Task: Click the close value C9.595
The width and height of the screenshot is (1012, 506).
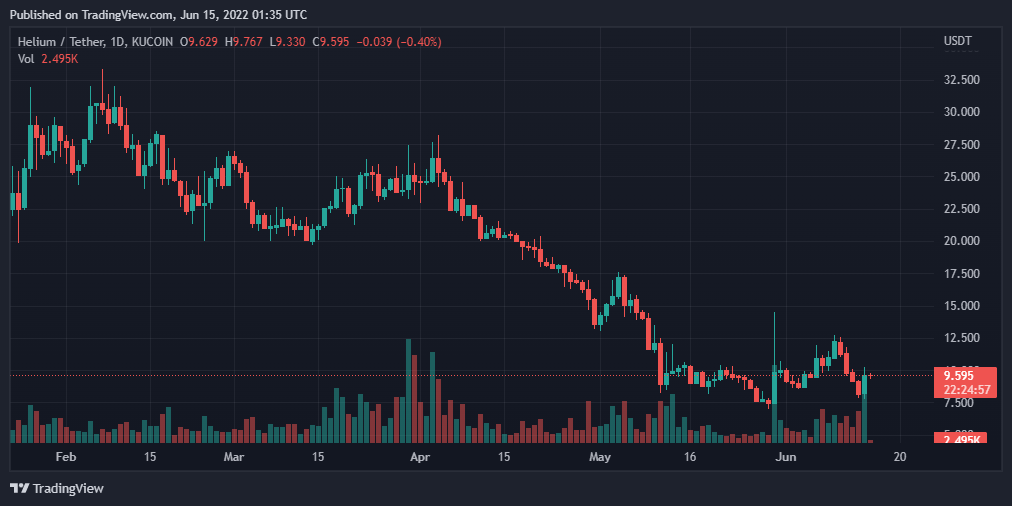Action: click(x=331, y=42)
